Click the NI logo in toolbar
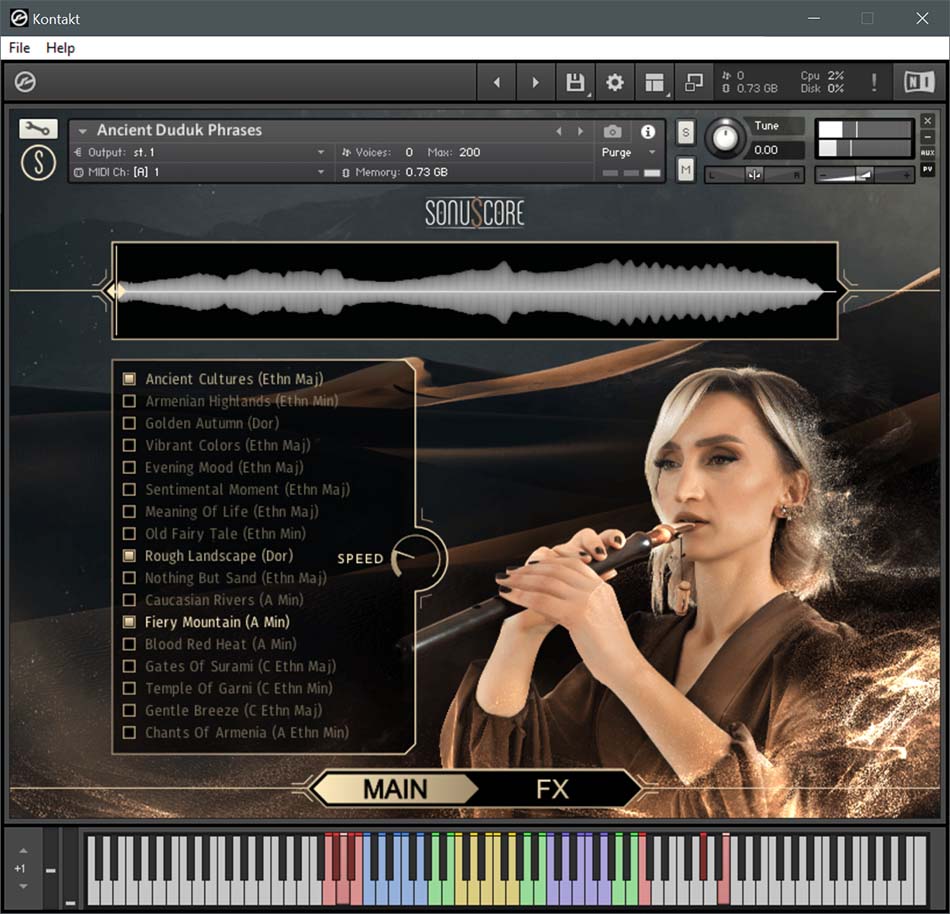Screen dimensions: 950x914 tap(919, 82)
